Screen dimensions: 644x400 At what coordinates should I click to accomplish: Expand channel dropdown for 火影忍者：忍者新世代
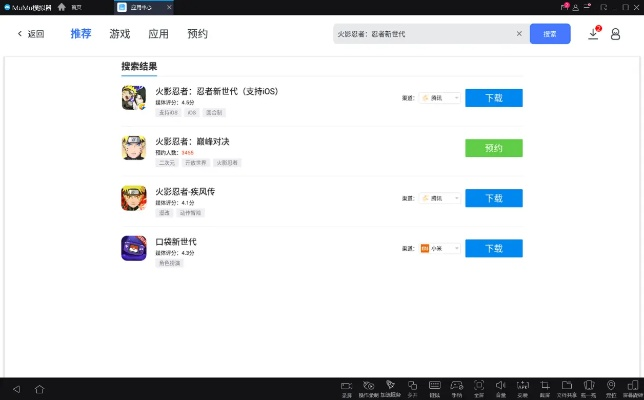point(440,98)
